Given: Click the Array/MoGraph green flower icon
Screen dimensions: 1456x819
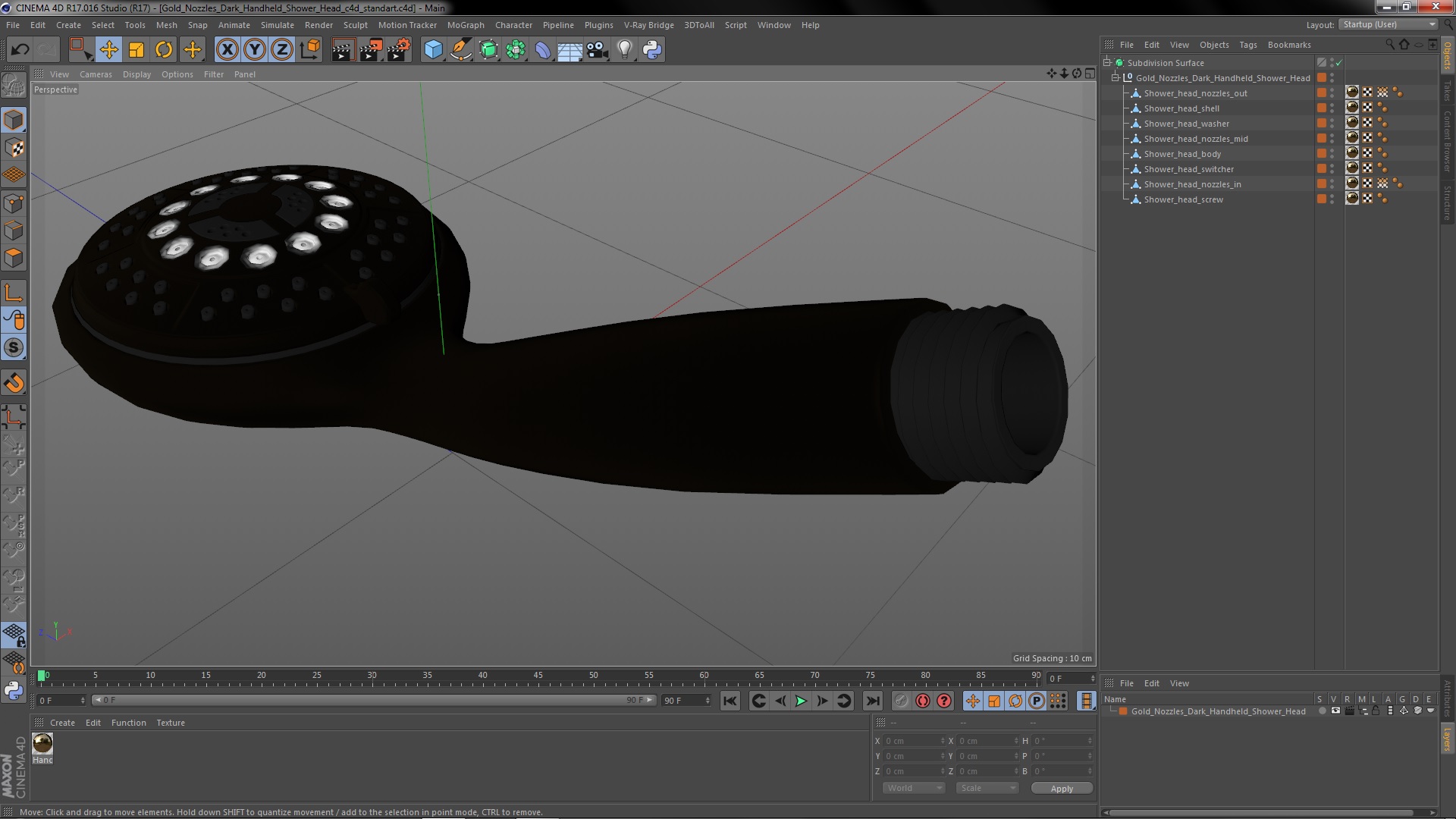Looking at the screenshot, I should tap(516, 50).
